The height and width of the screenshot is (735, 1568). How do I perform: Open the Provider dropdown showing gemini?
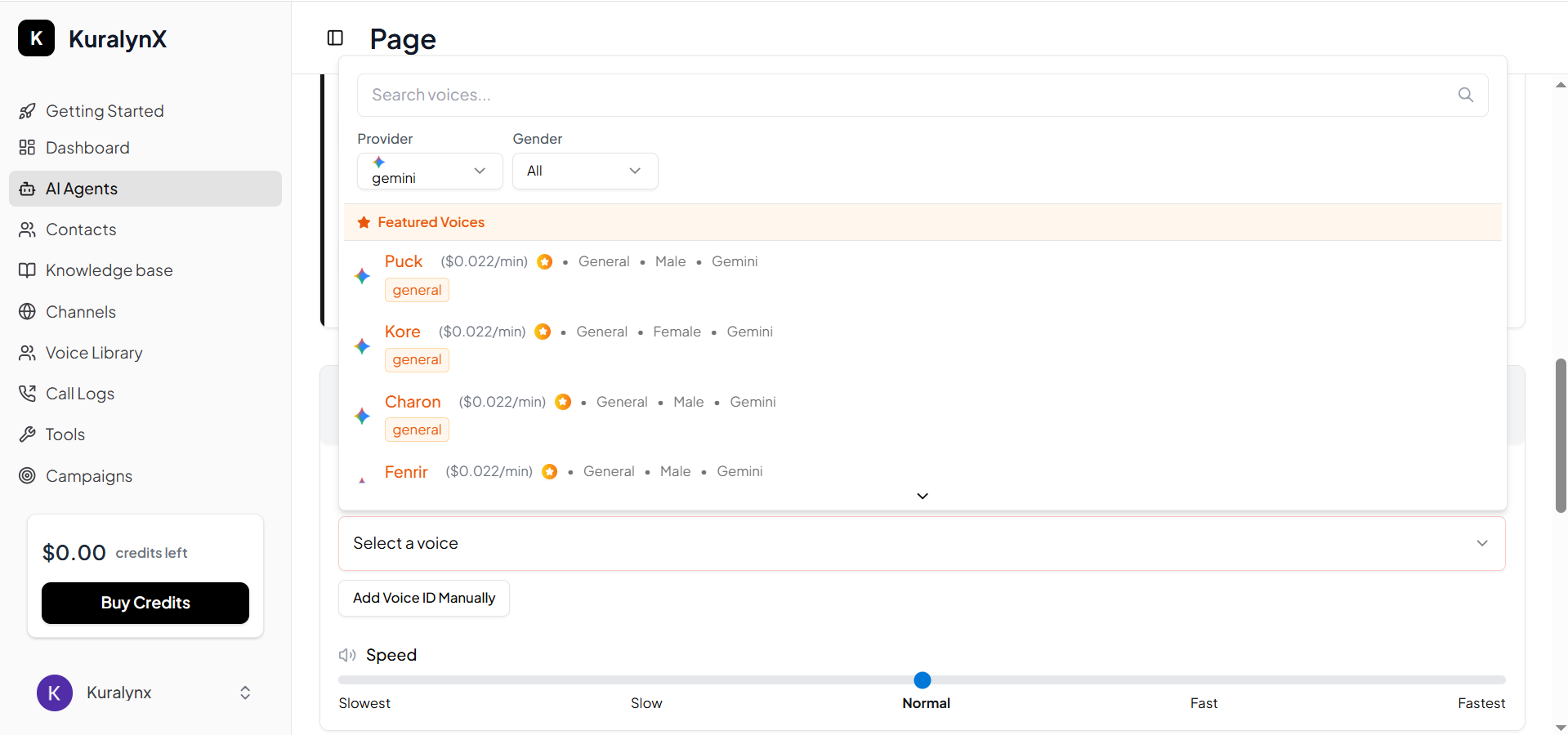430,171
